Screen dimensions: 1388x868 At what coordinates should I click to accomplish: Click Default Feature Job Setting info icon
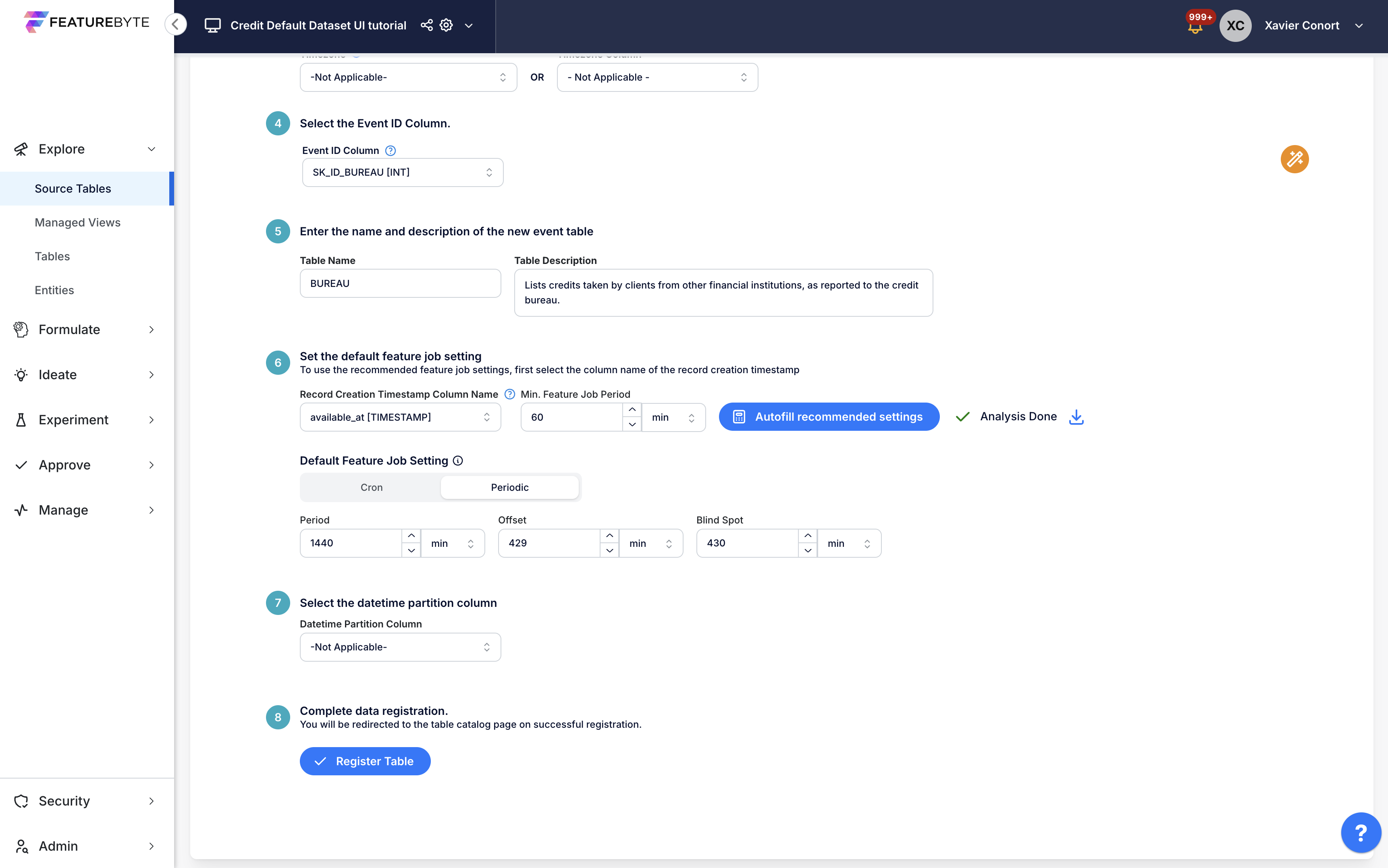[457, 461]
